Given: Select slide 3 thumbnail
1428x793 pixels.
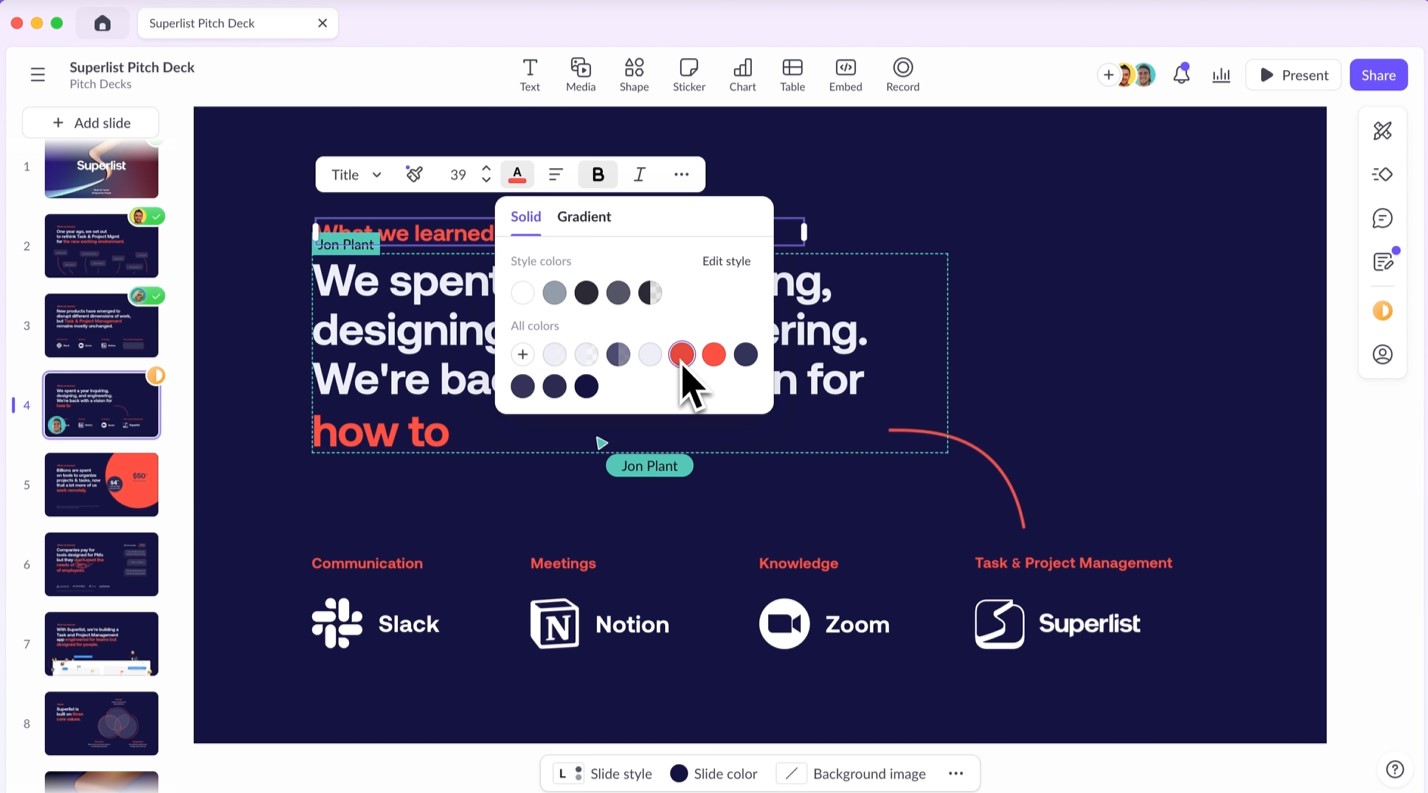Looking at the screenshot, I should pyautogui.click(x=101, y=325).
